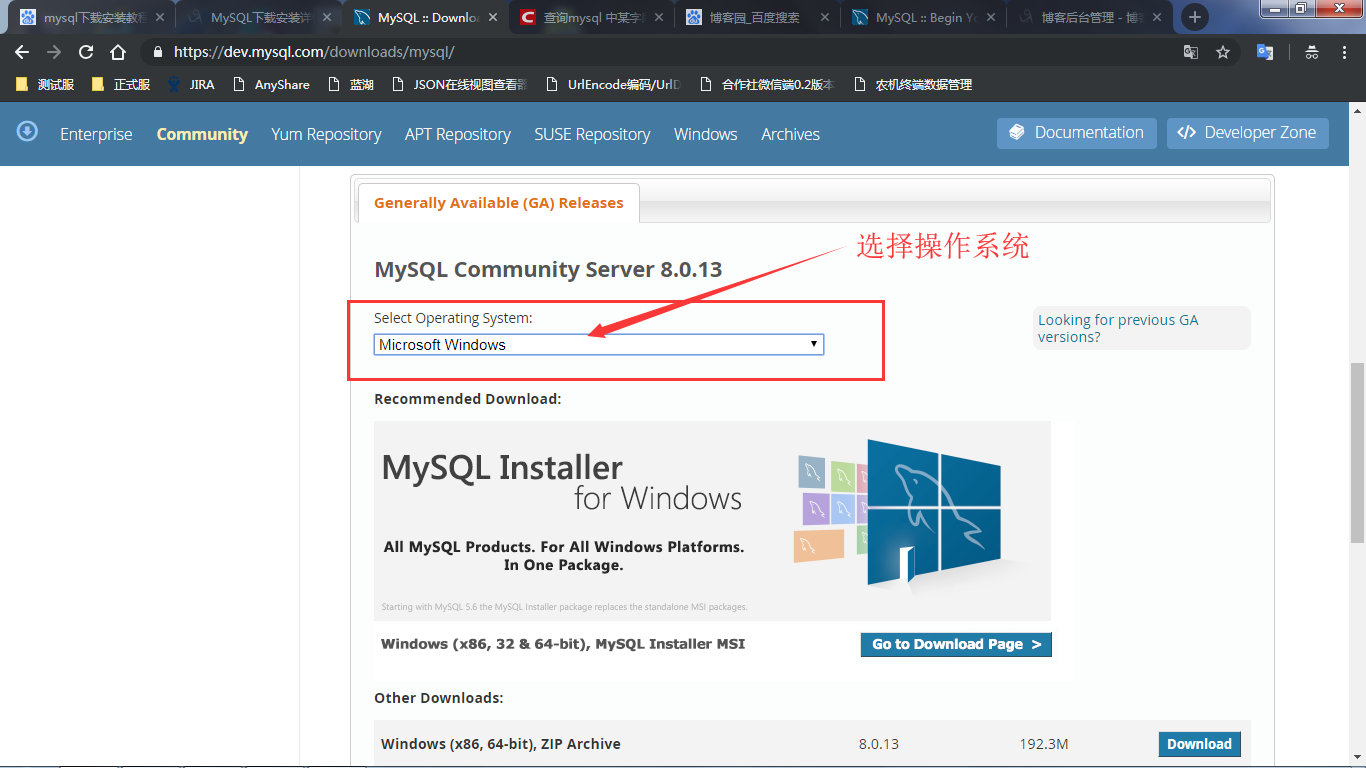The height and width of the screenshot is (768, 1366).
Task: Close the '查询mysql 中某字' tab
Action: click(x=659, y=17)
